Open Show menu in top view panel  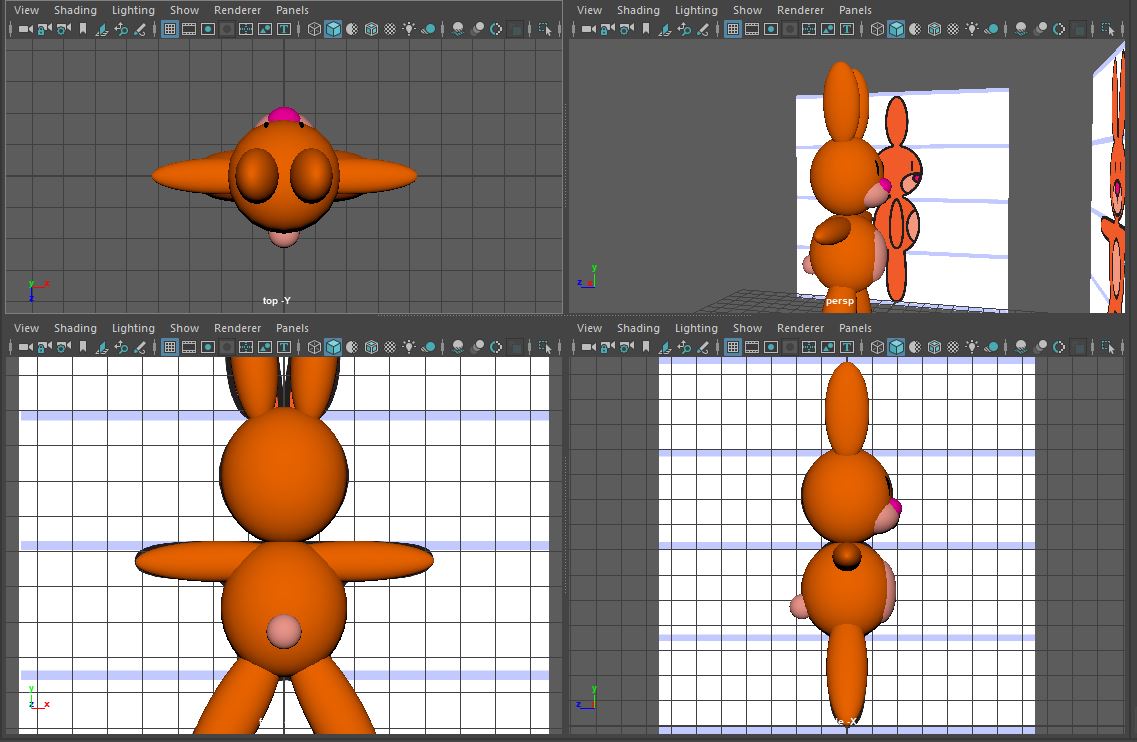[184, 10]
